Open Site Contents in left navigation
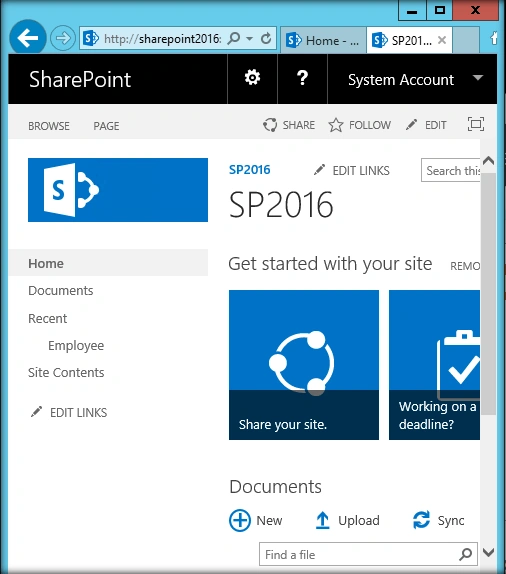 tap(66, 373)
